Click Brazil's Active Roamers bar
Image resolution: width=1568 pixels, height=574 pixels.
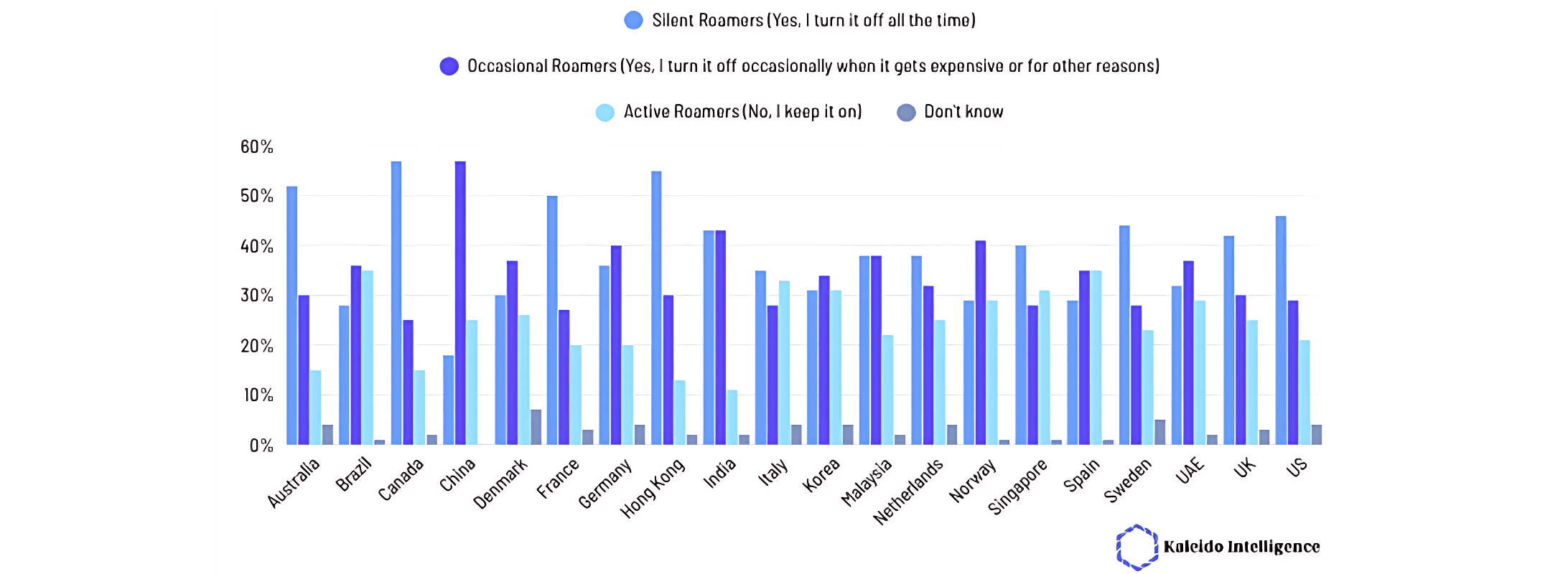368,357
